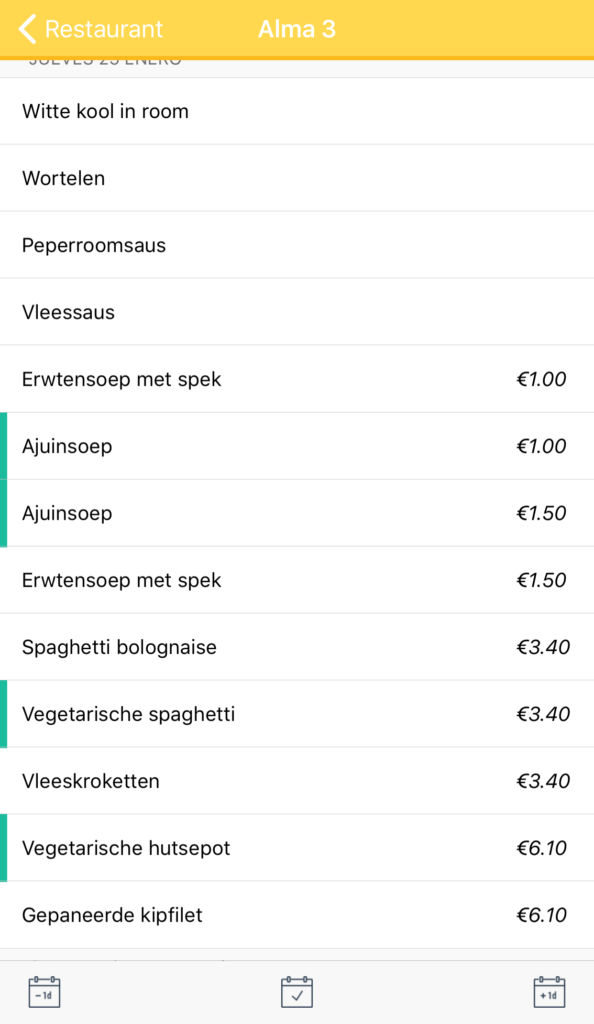
Task: Open the Vleessaus entry
Action: [297, 312]
